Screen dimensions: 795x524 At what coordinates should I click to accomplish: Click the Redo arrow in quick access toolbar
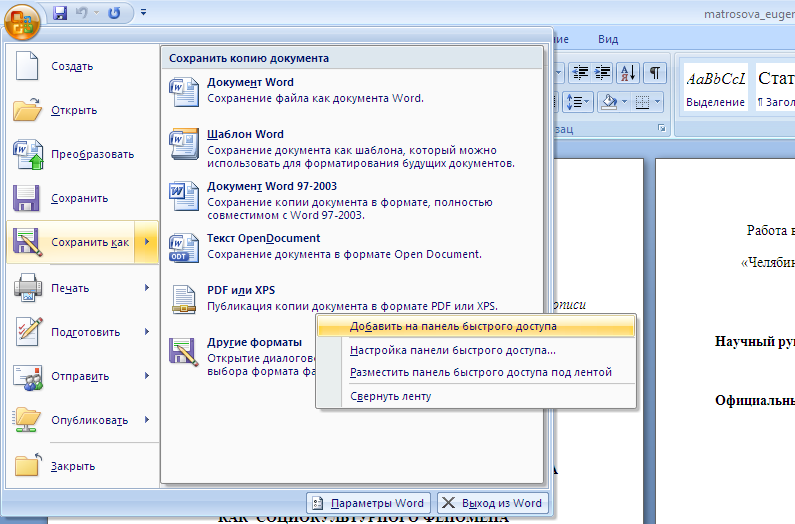(113, 13)
